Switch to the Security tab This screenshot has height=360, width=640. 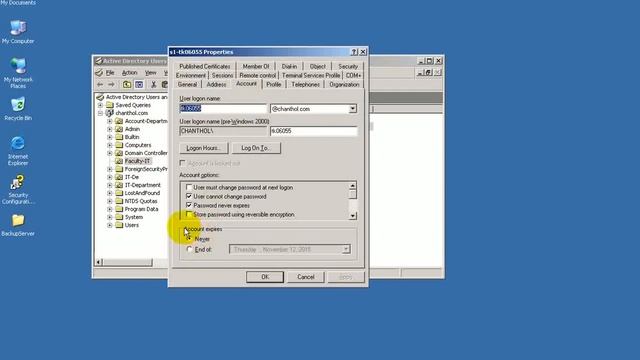coord(348,66)
